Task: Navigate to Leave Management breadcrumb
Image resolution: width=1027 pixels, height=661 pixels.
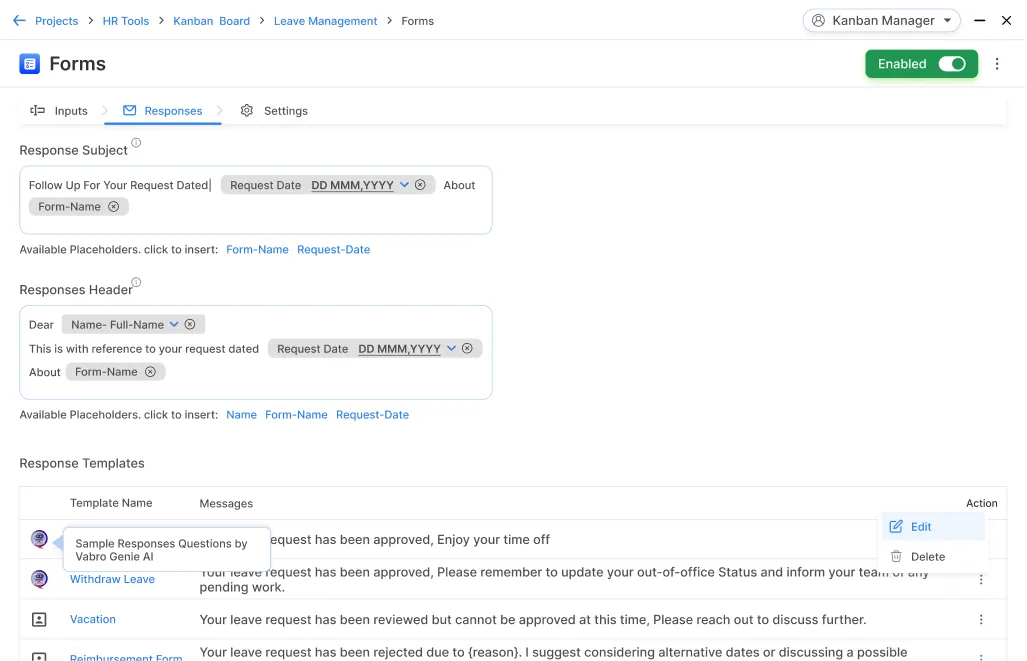Action: coord(325,21)
